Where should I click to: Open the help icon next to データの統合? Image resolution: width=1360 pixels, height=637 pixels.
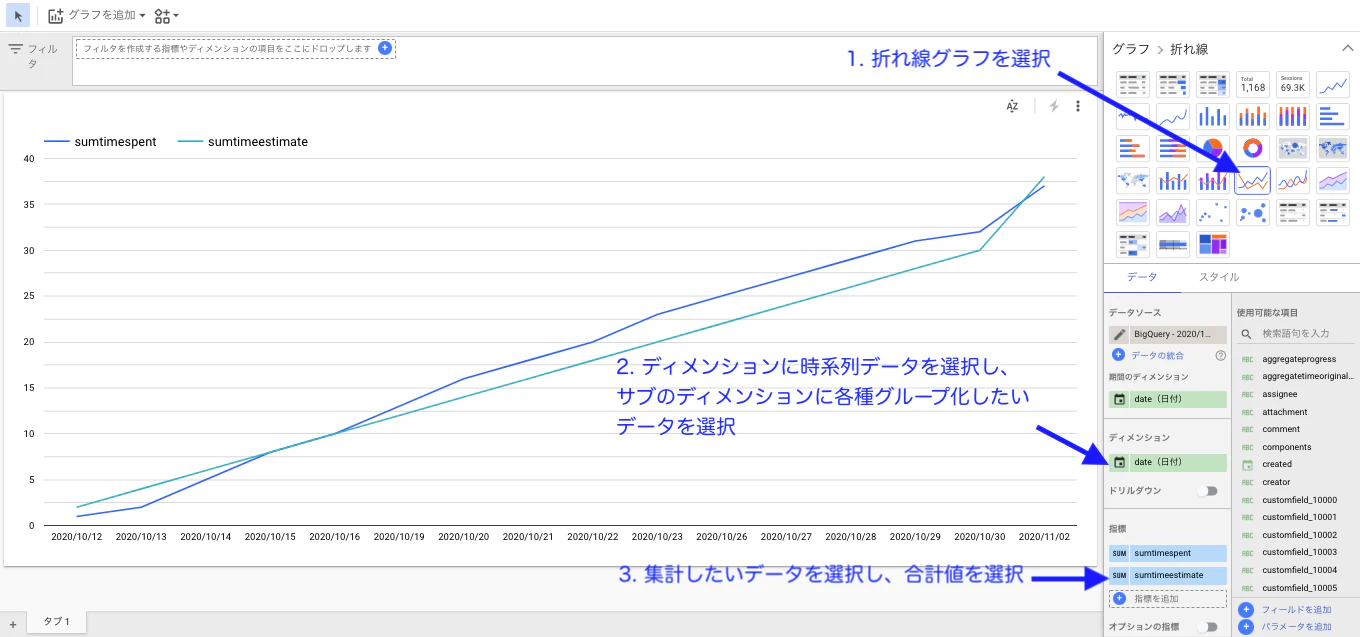(x=1220, y=355)
